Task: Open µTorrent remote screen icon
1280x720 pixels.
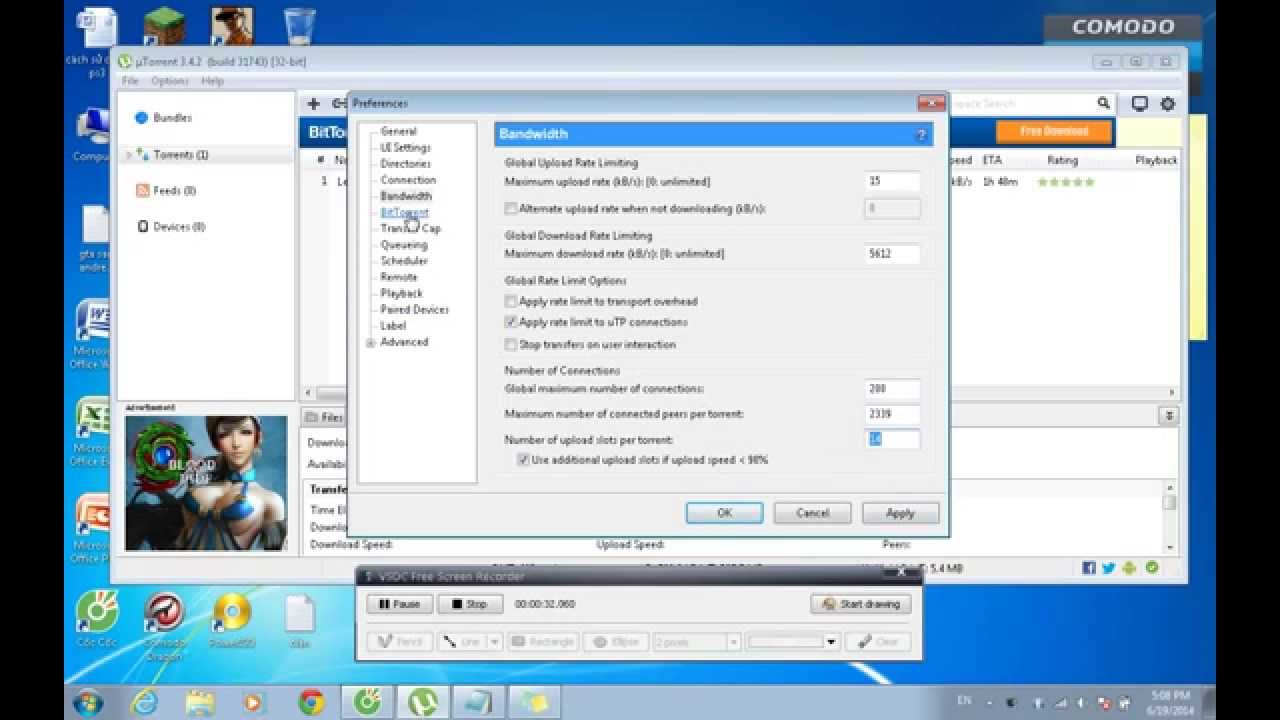Action: pos(1139,103)
